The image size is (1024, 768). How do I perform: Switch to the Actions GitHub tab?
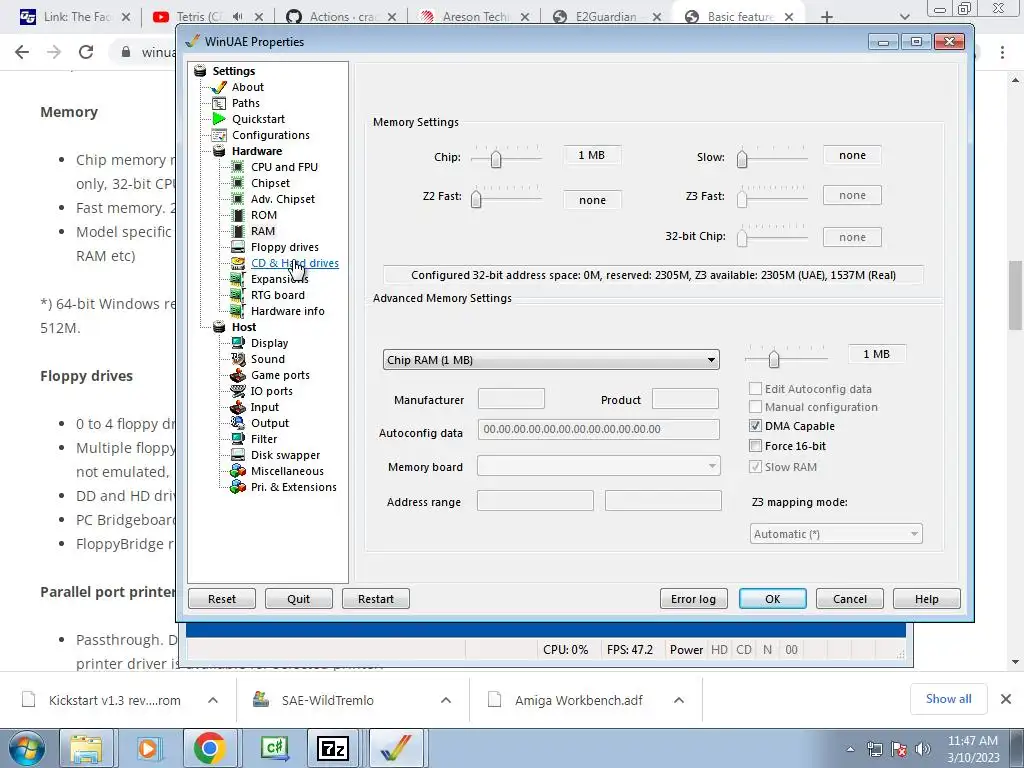(342, 17)
